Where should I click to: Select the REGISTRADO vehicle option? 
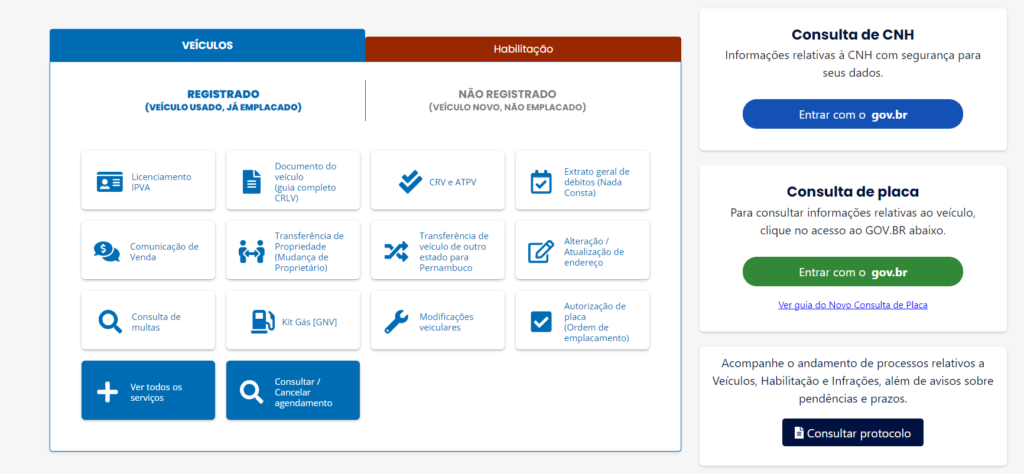pyautogui.click(x=223, y=99)
